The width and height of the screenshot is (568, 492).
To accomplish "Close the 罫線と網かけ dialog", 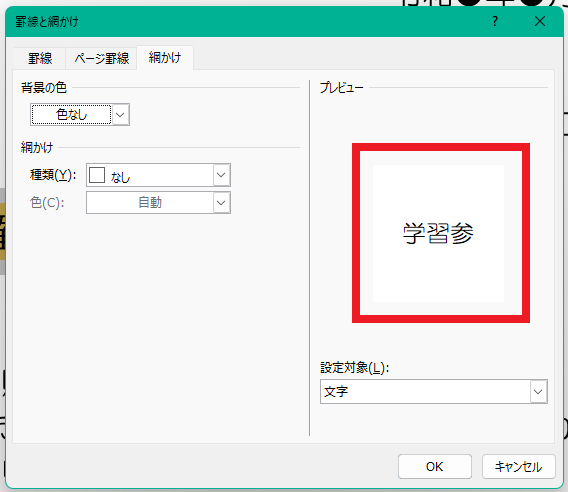I will pos(540,21).
